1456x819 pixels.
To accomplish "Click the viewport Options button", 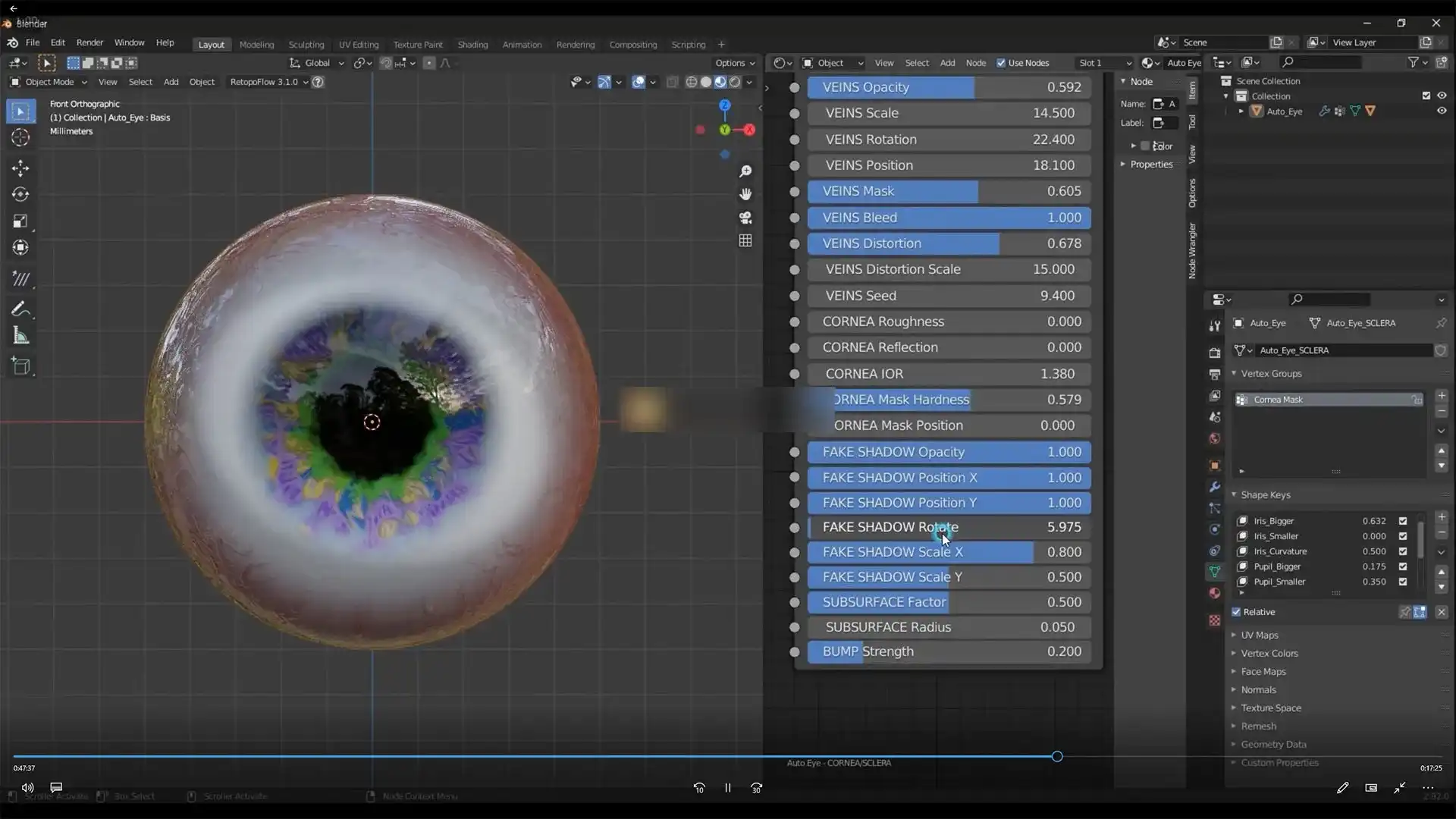I will (734, 63).
